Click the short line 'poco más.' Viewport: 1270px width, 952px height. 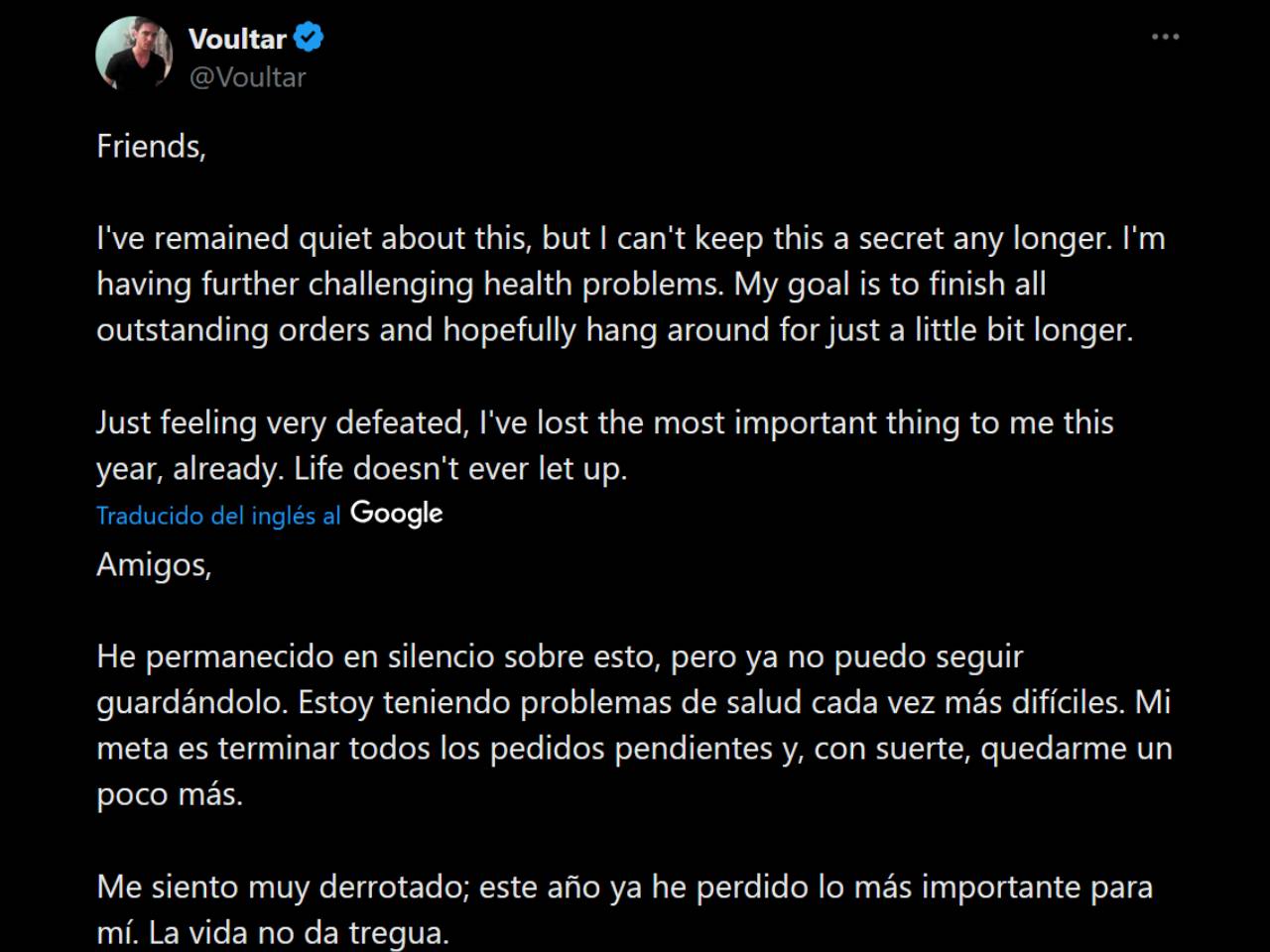click(x=170, y=794)
